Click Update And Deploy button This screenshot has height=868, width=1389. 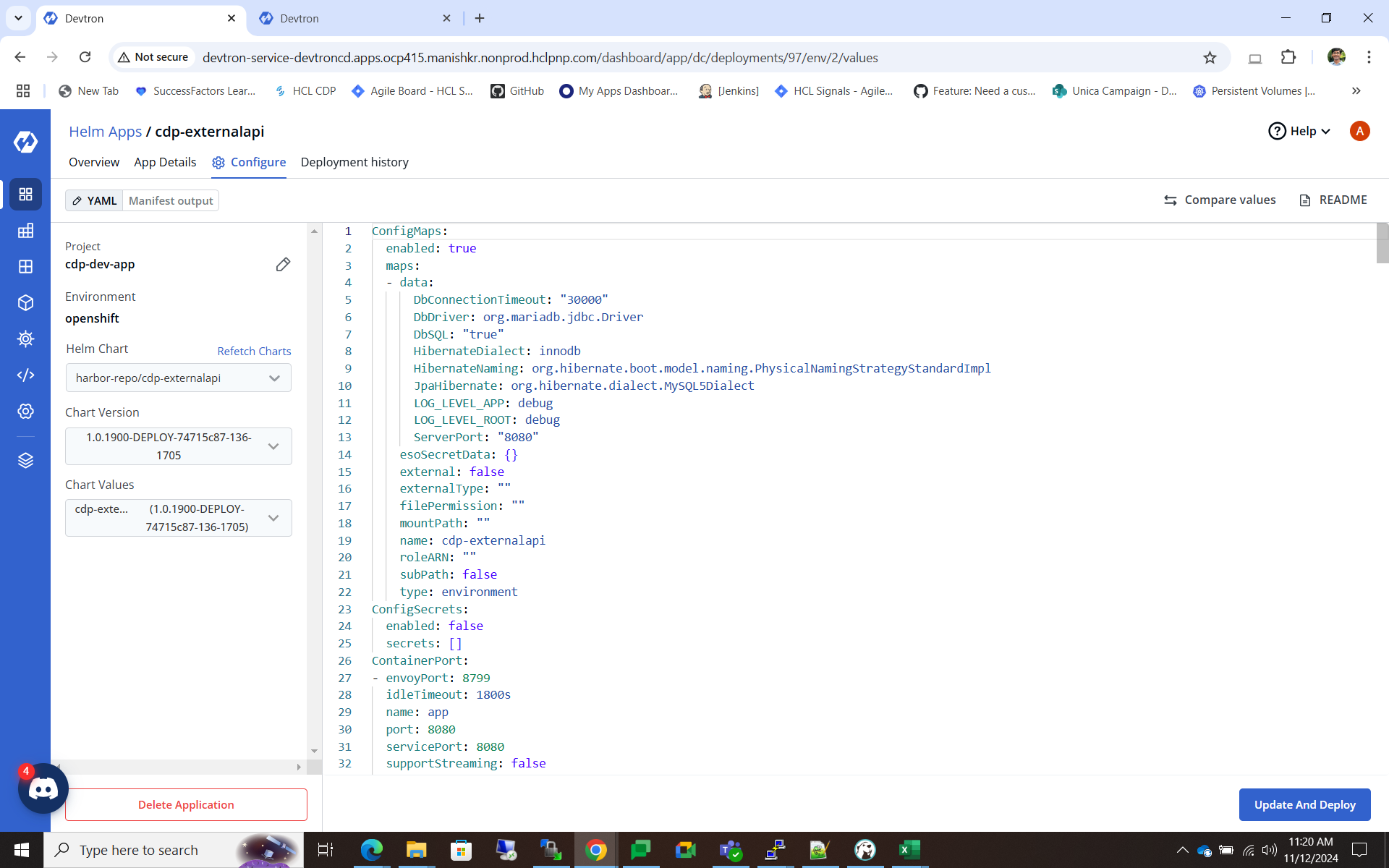click(x=1304, y=804)
